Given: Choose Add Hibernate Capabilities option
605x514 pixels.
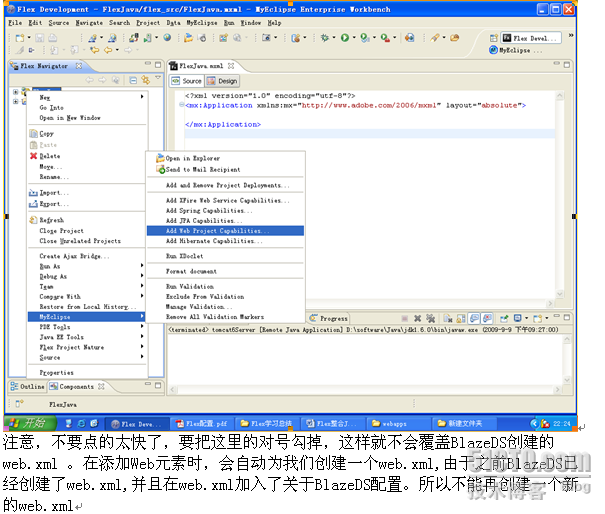Looking at the screenshot, I should tap(225, 241).
